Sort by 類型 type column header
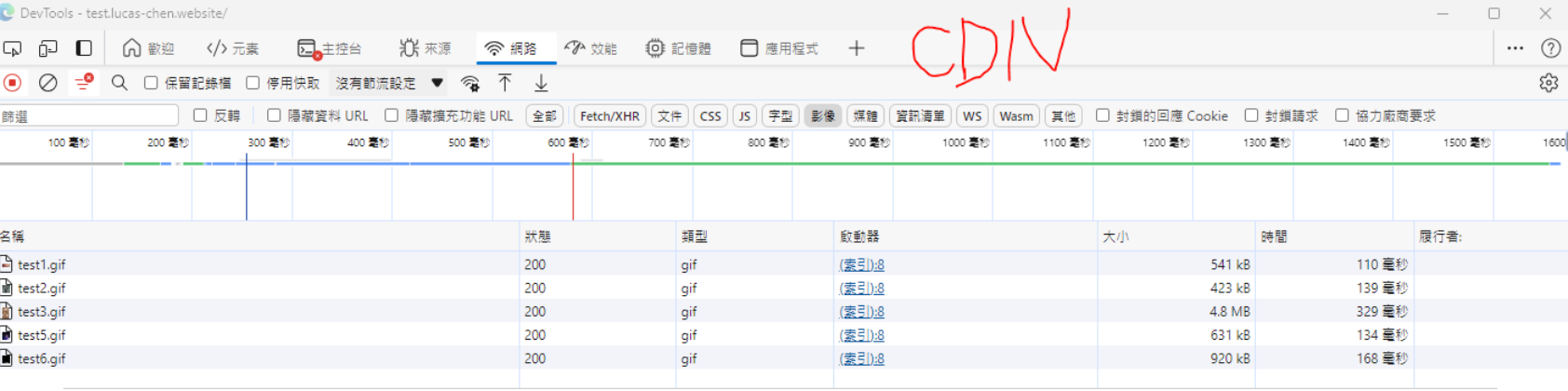The width and height of the screenshot is (1568, 391). (755, 236)
